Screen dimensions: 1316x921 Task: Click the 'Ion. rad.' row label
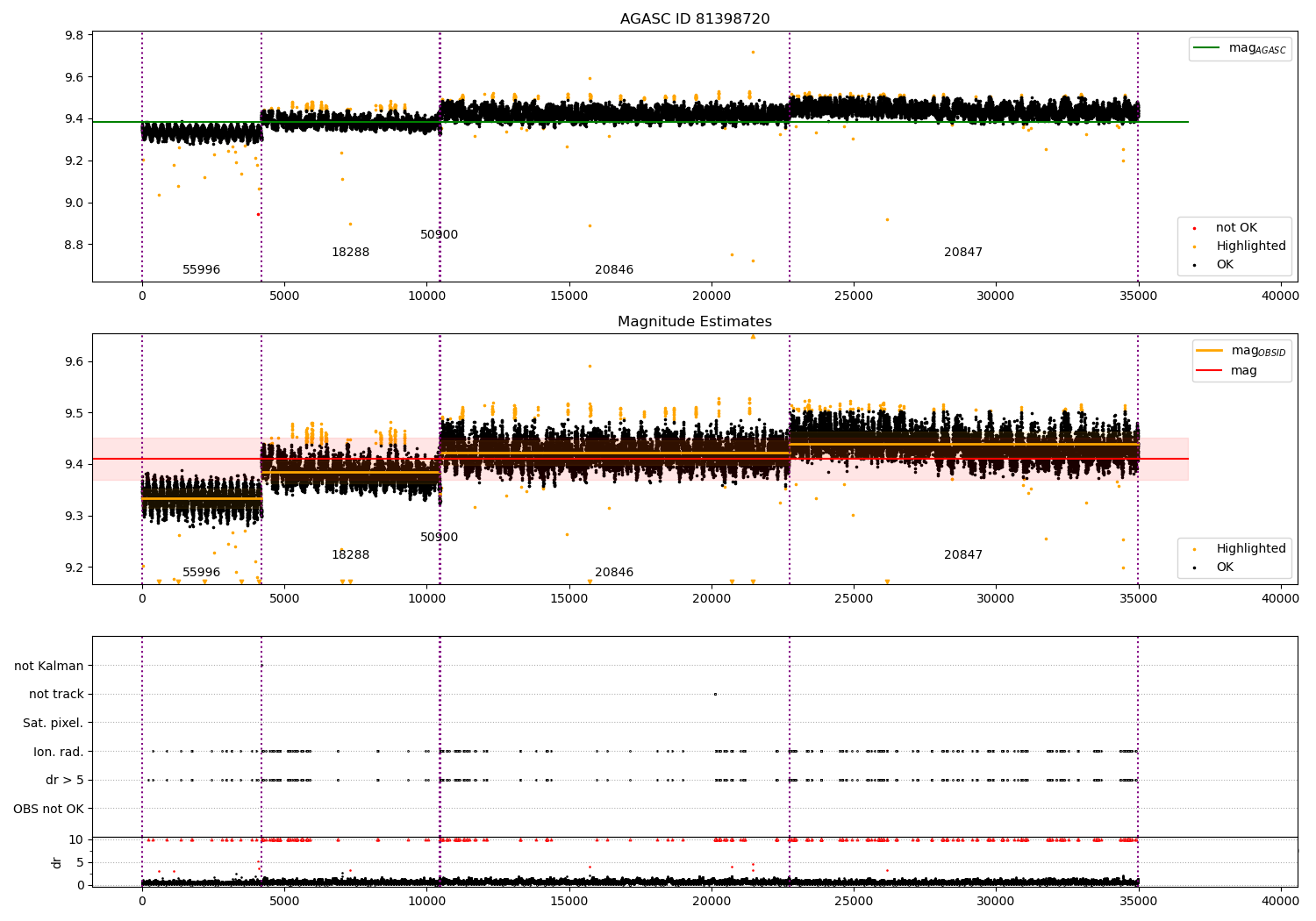59,752
